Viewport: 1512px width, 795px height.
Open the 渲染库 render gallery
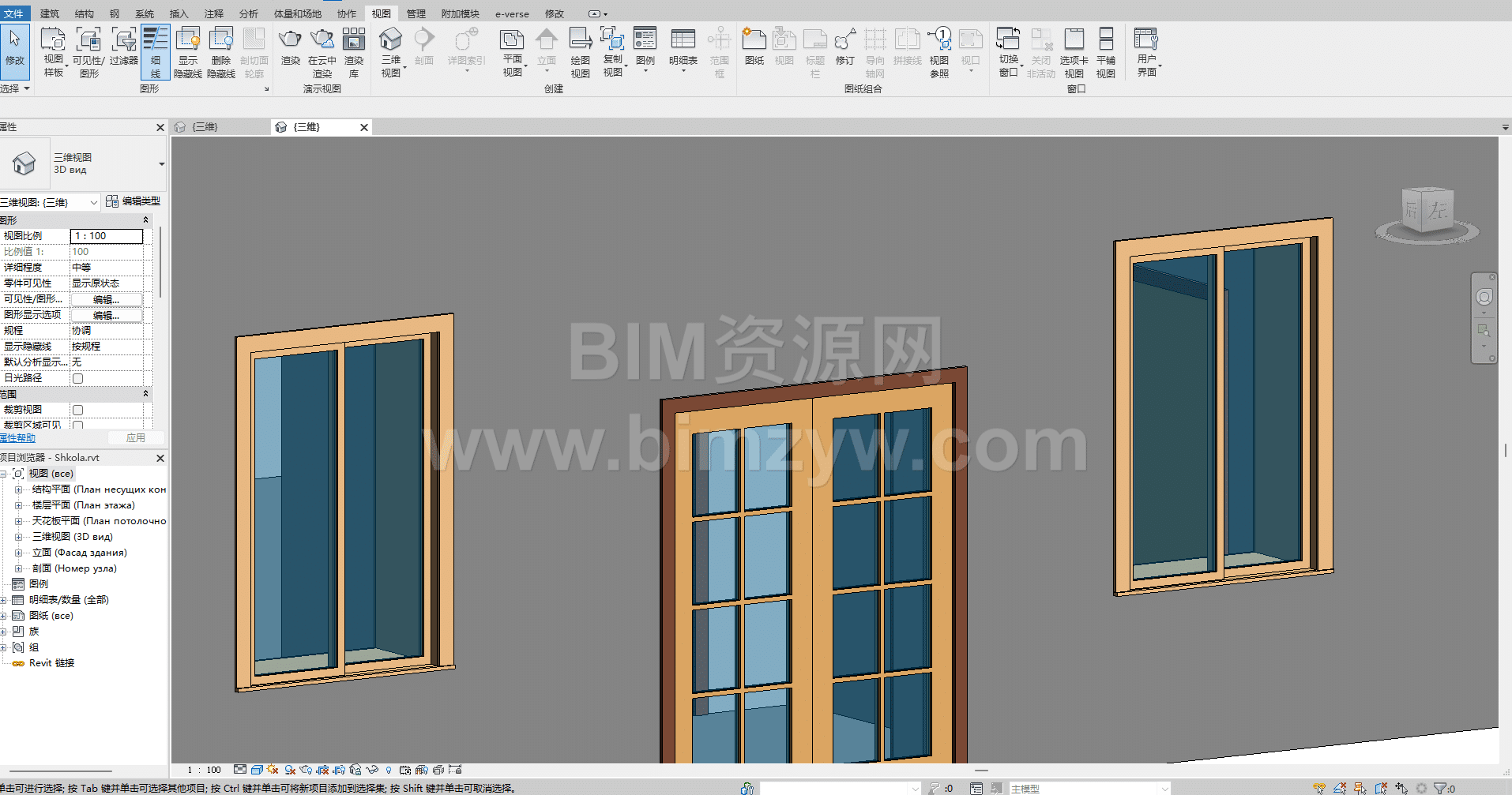[354, 52]
